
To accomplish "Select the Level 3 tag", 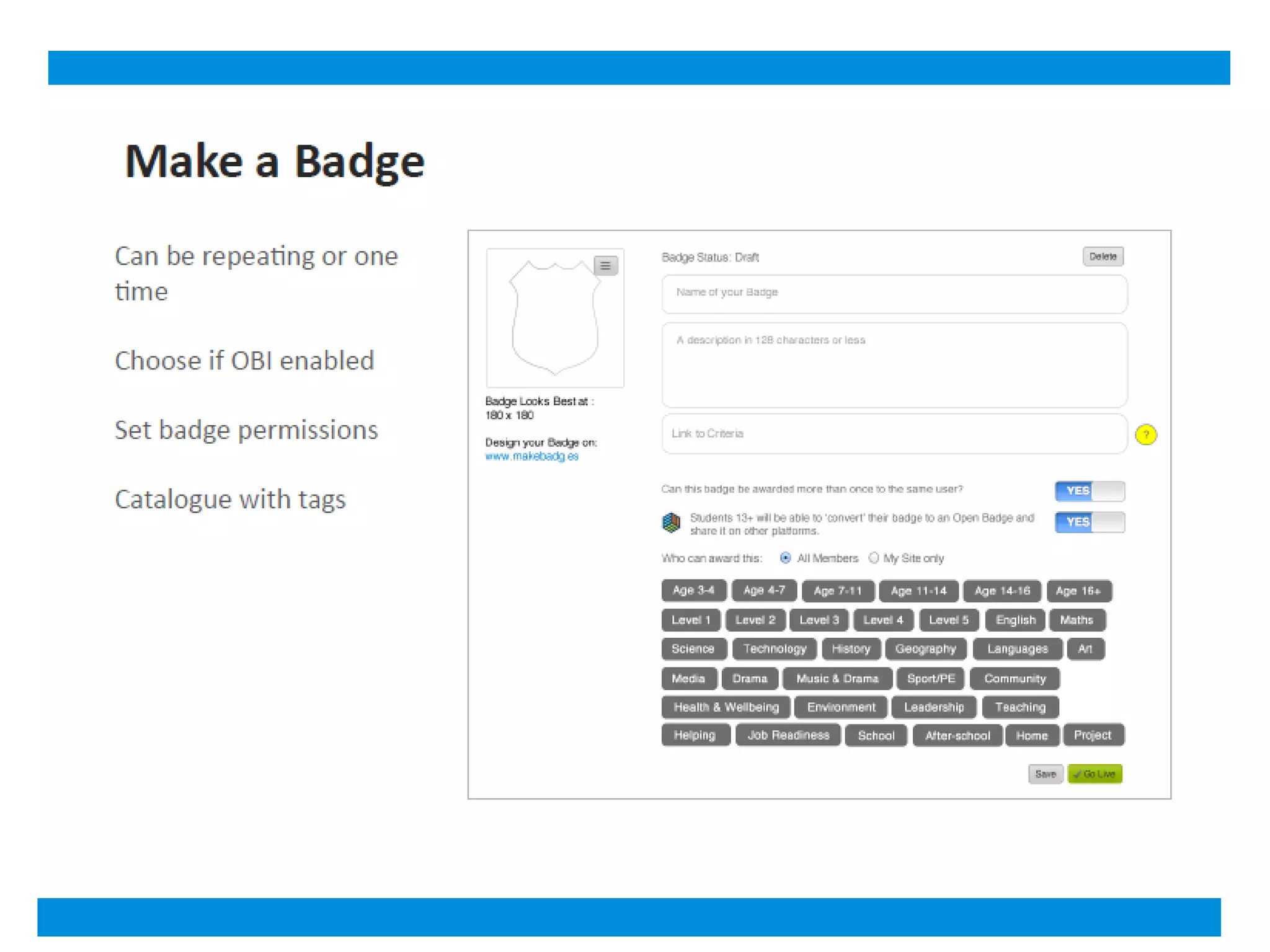I will (819, 620).
